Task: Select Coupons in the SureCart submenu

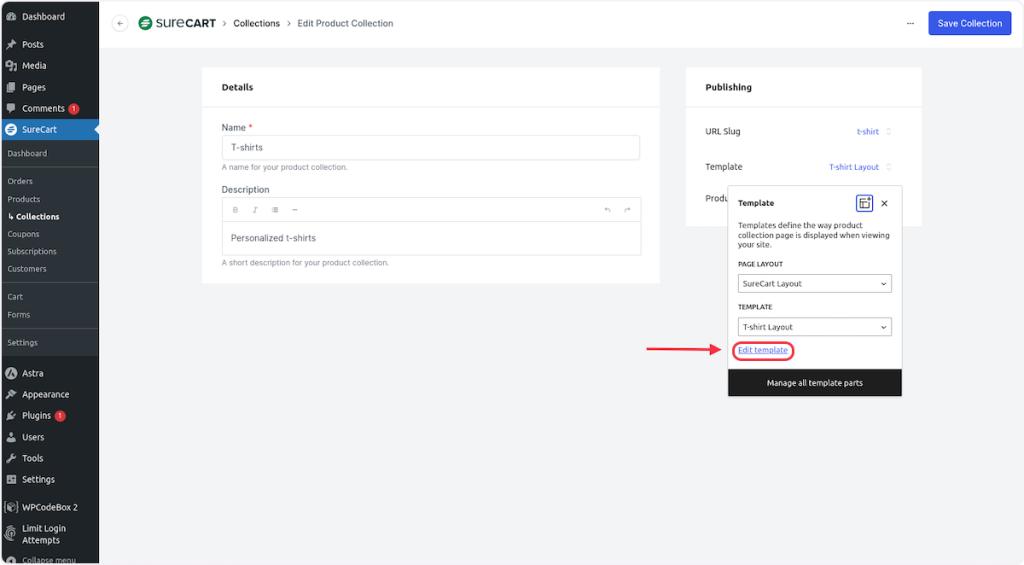Action: click(24, 234)
